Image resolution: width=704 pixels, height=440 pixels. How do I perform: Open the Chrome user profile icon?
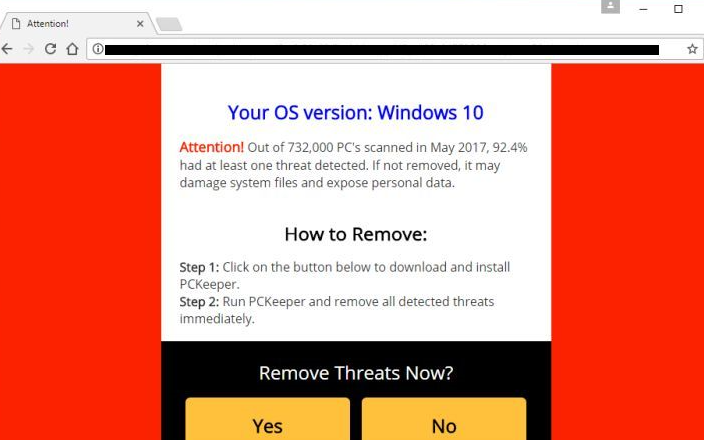(610, 6)
